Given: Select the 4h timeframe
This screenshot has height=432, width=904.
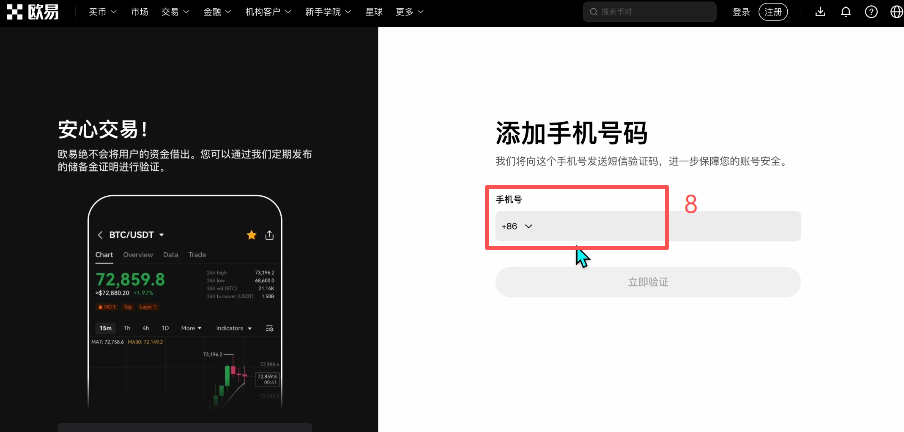Looking at the screenshot, I should tap(146, 328).
